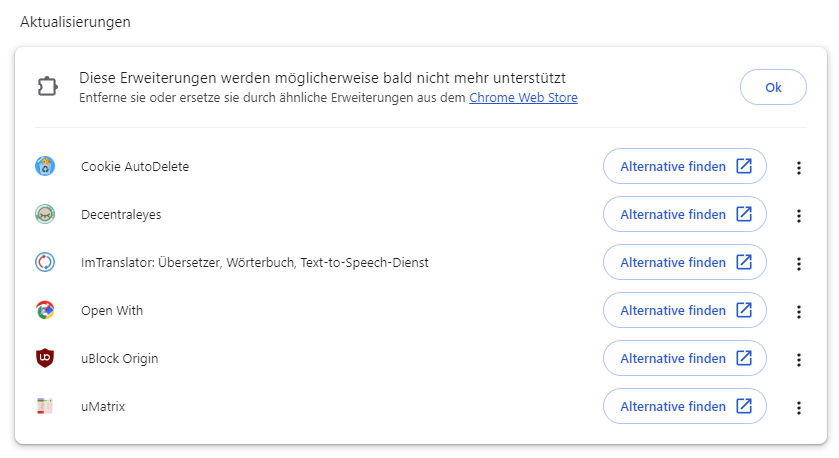Find an alternative for uMatrix
Screen dimensions: 839x458
pyautogui.click(x=684, y=406)
